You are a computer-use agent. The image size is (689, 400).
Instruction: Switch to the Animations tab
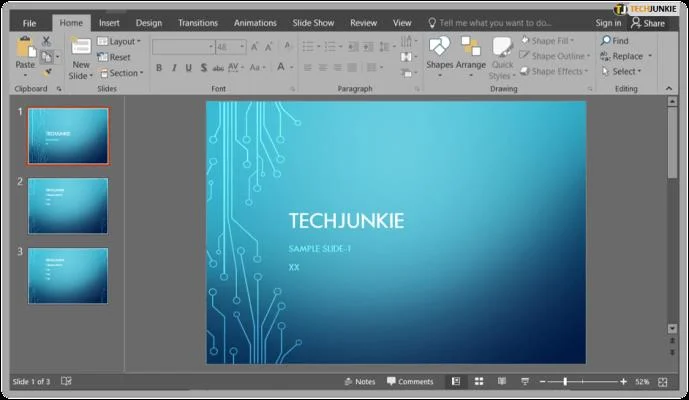(255, 23)
